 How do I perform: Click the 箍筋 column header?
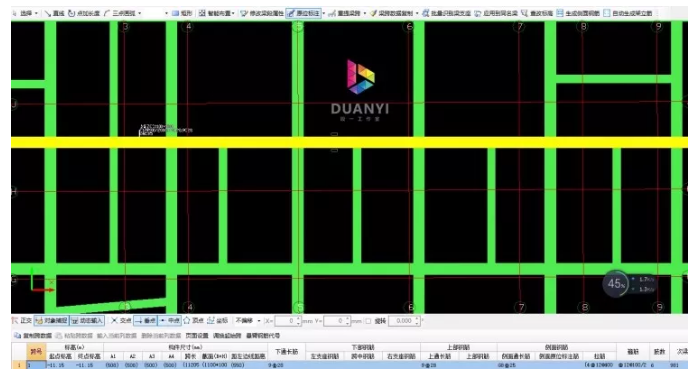pyautogui.click(x=633, y=352)
